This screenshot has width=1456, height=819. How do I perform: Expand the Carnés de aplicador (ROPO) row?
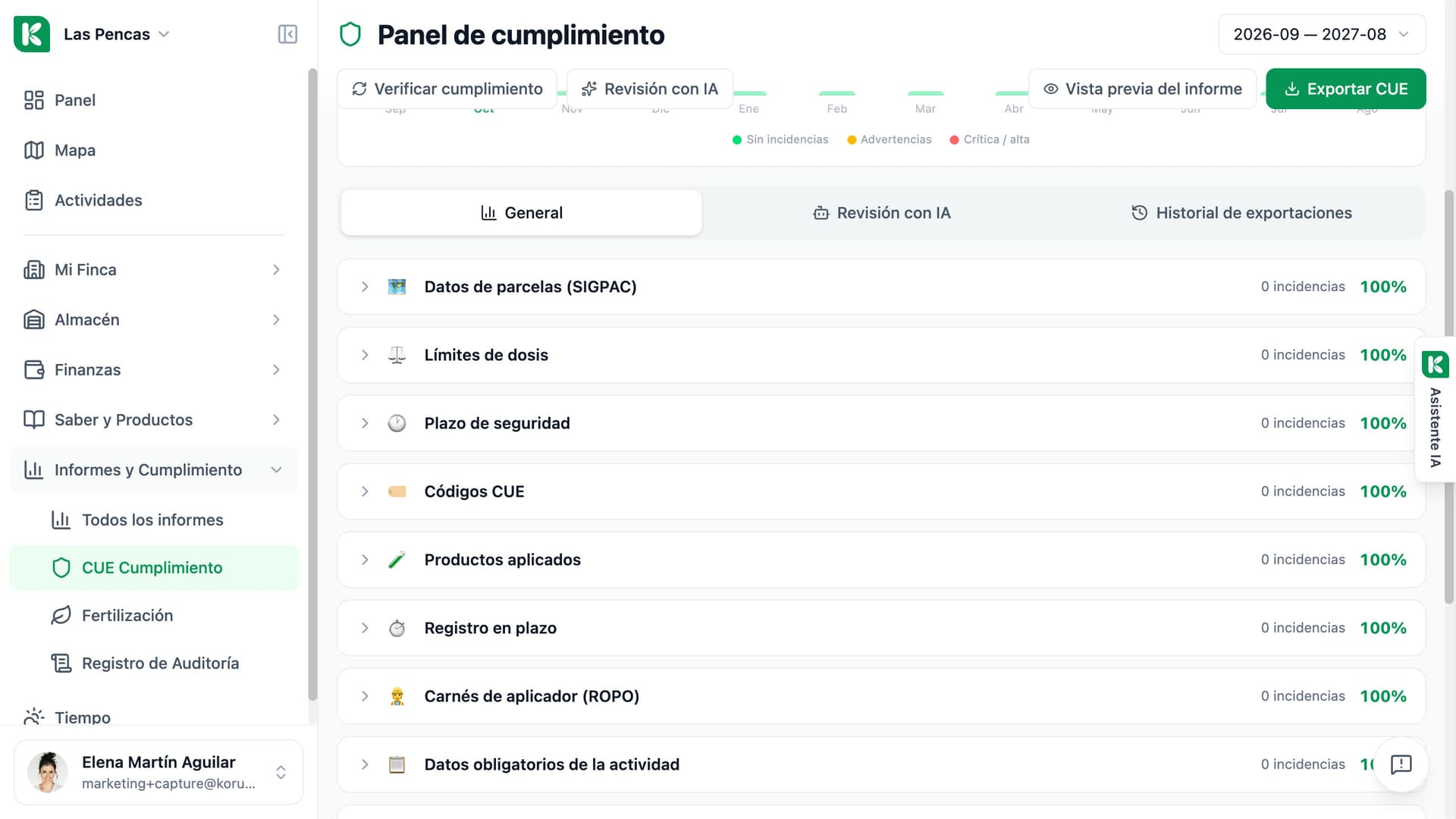click(x=365, y=696)
